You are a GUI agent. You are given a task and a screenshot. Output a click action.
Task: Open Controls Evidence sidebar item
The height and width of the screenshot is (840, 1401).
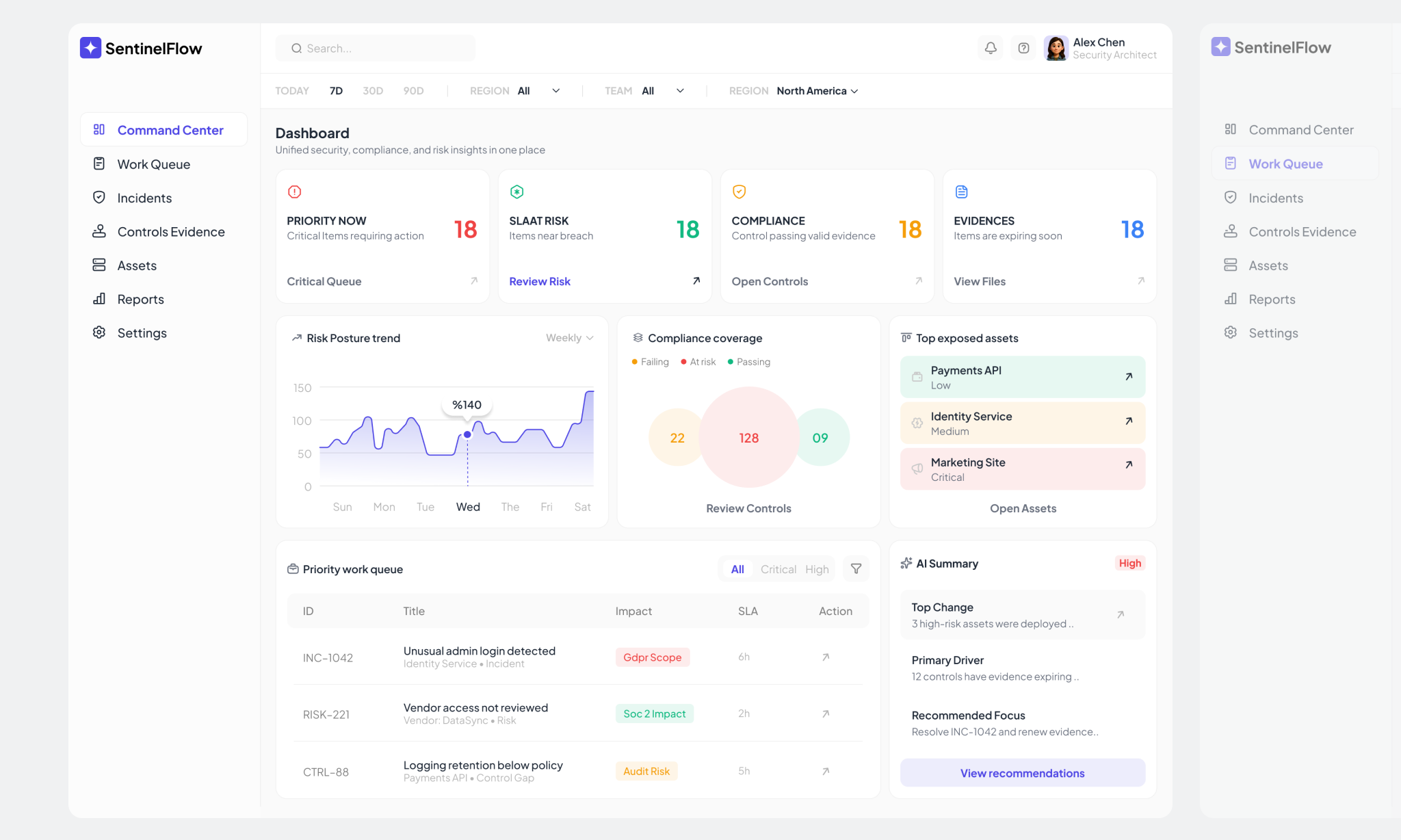(170, 232)
